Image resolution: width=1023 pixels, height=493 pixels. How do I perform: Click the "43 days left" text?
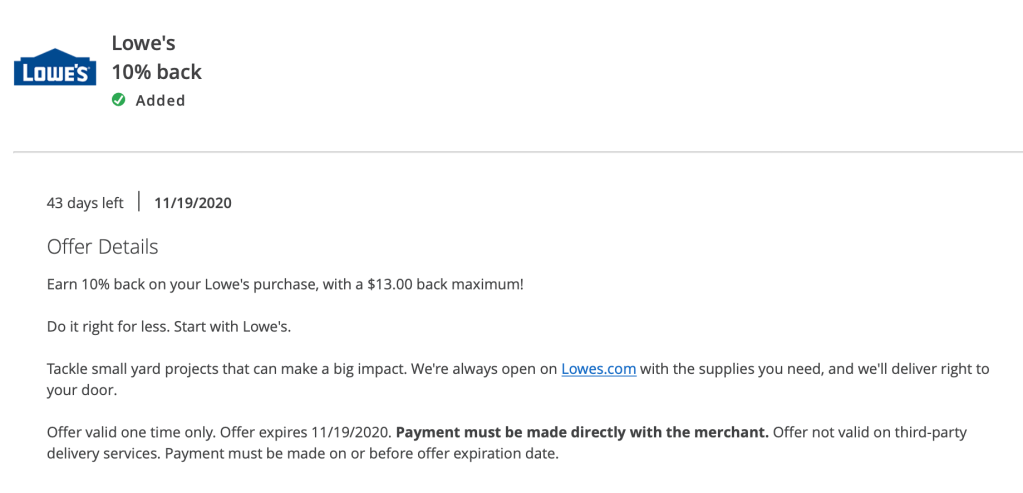click(85, 203)
